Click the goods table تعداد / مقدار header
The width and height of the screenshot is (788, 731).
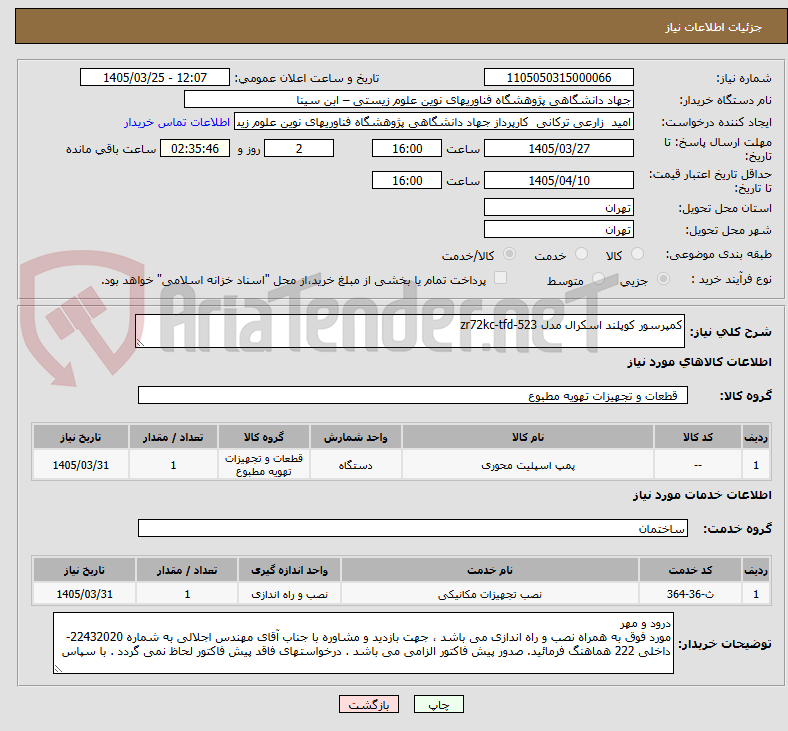pos(173,437)
